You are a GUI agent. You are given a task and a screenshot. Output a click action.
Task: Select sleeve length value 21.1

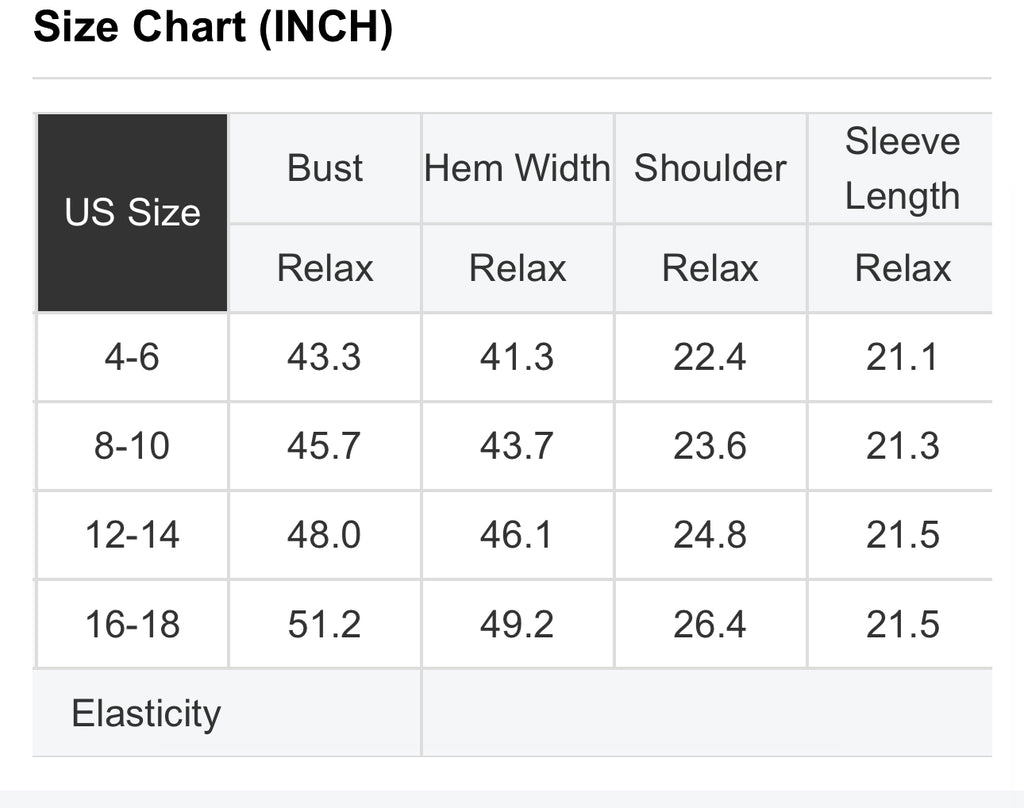click(902, 357)
